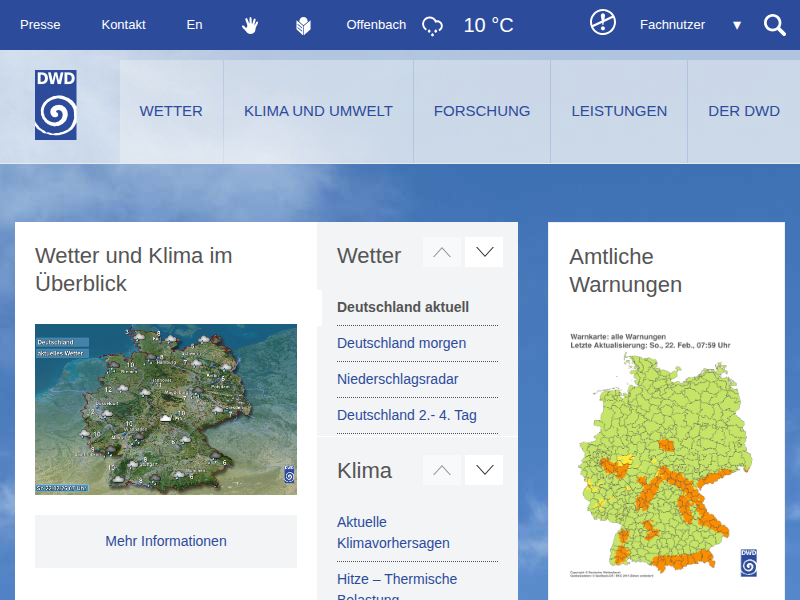Click the Mehr Informationen button
The width and height of the screenshot is (800, 600).
pos(166,541)
